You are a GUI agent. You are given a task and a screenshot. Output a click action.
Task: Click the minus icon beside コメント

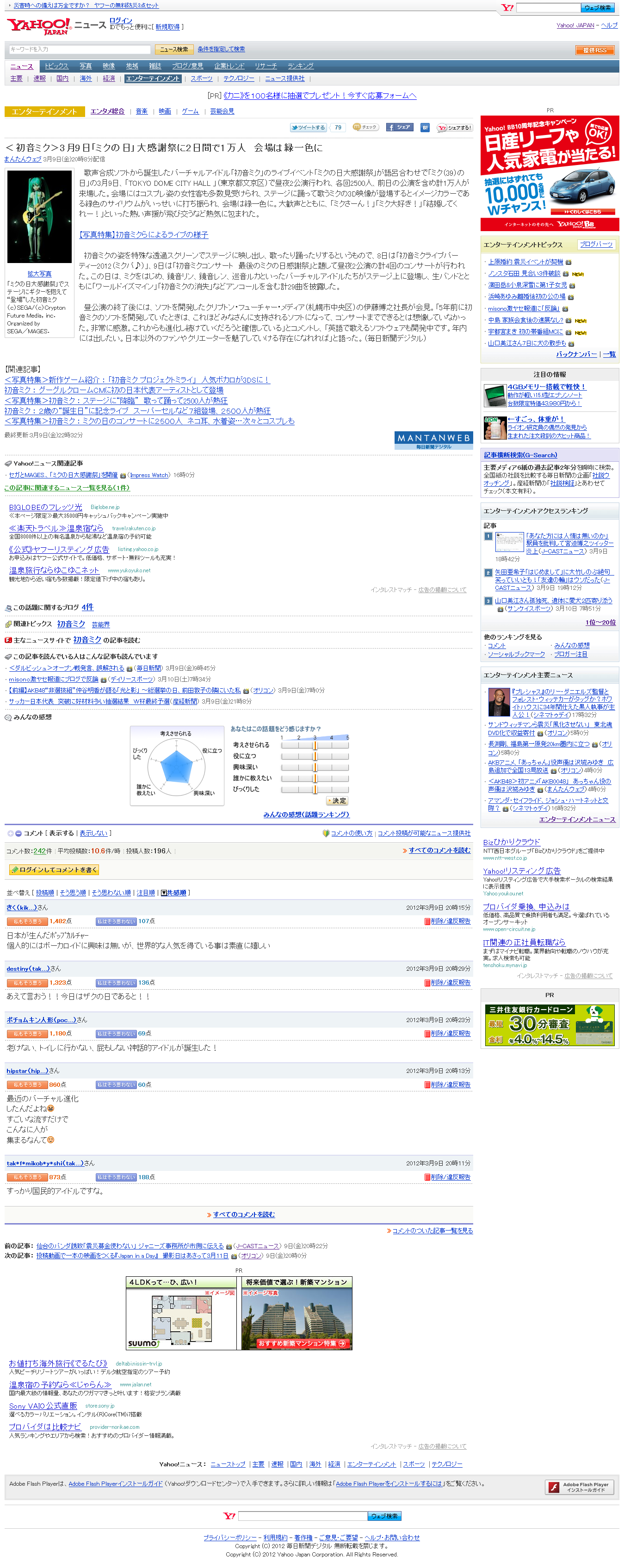tap(19, 833)
